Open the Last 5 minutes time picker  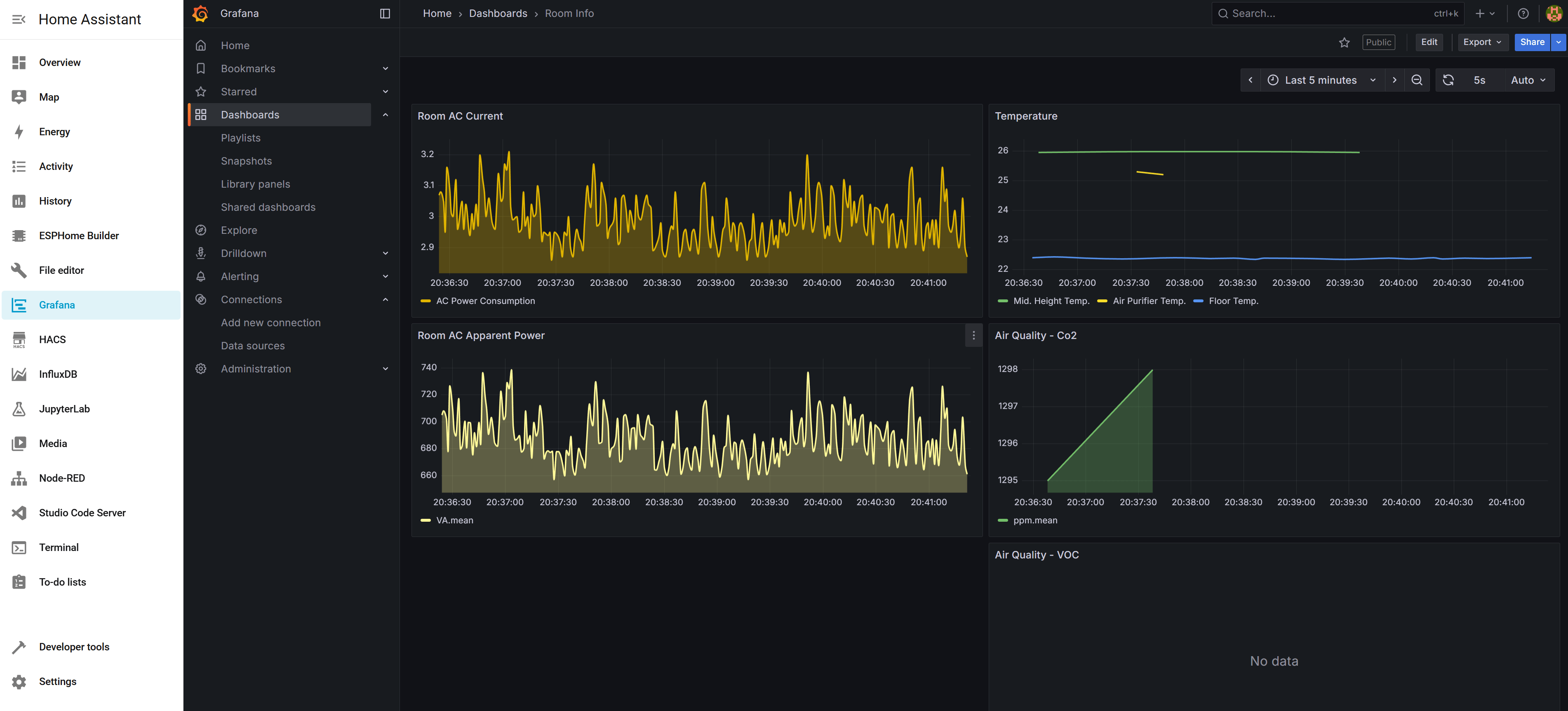pos(1320,80)
